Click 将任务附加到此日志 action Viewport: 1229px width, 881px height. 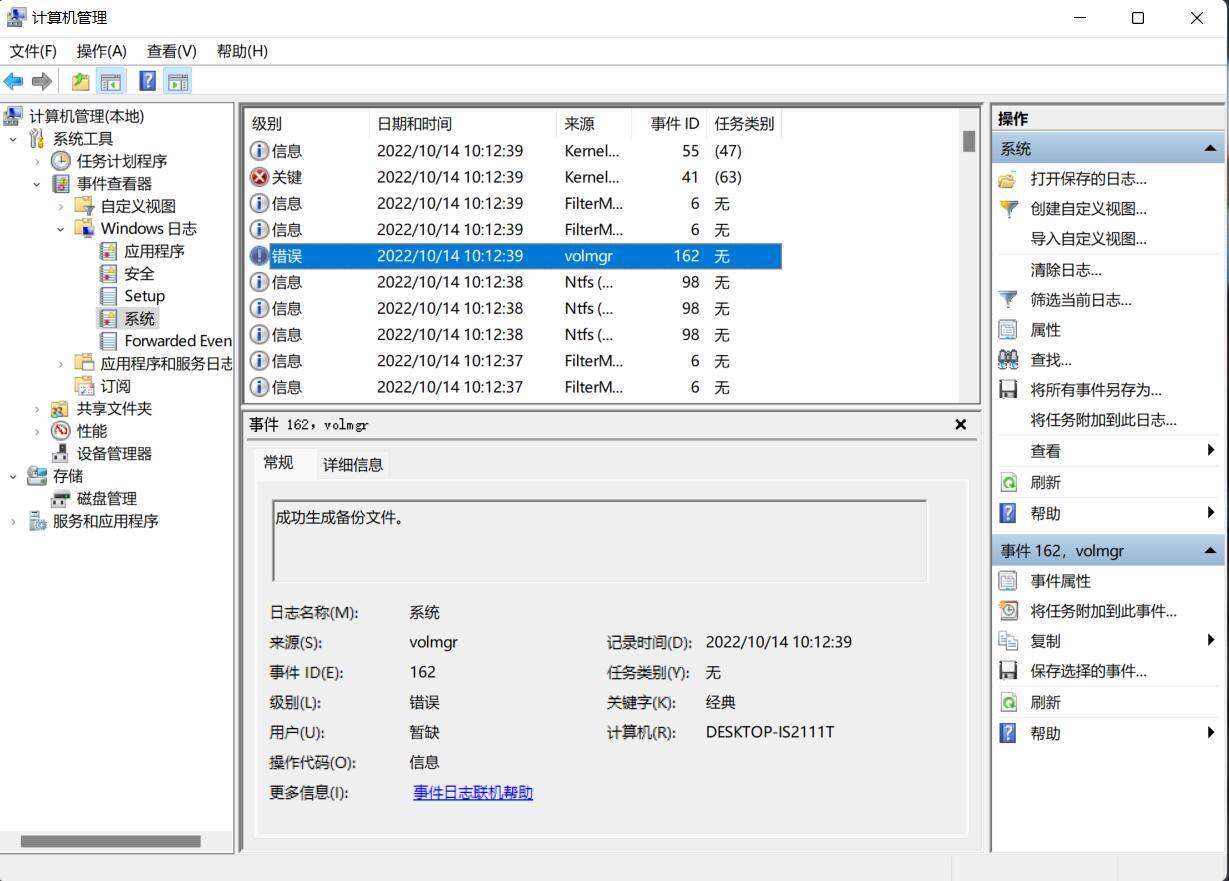(1103, 420)
